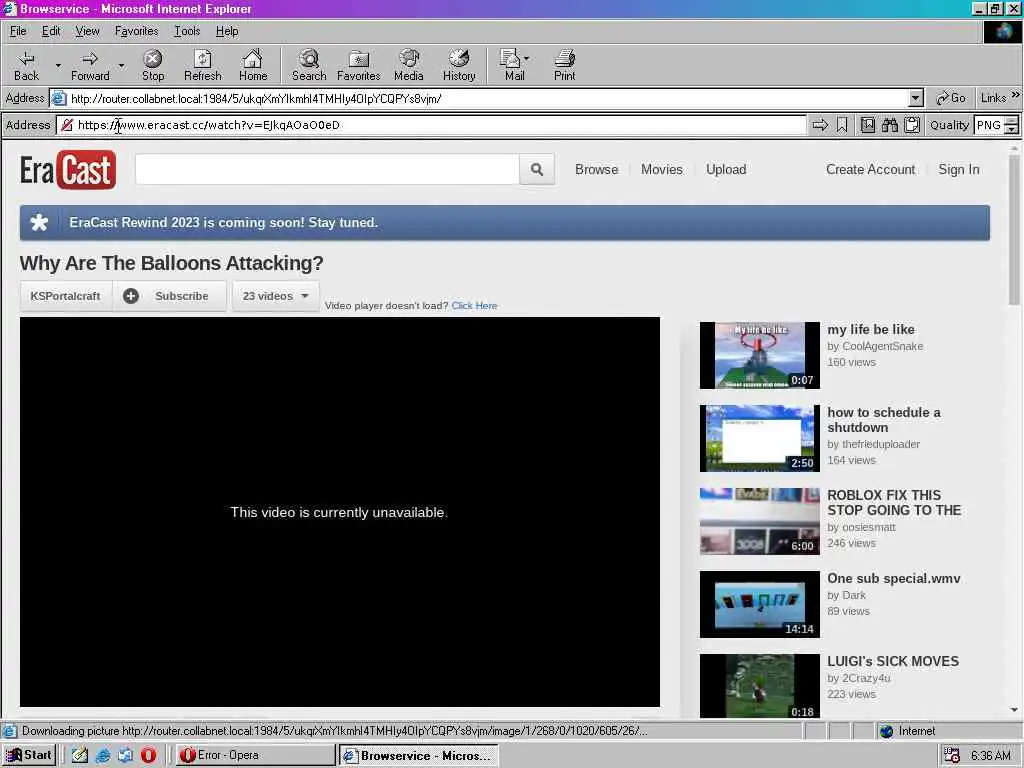Click the Browservice clipboard icon

(x=912, y=125)
